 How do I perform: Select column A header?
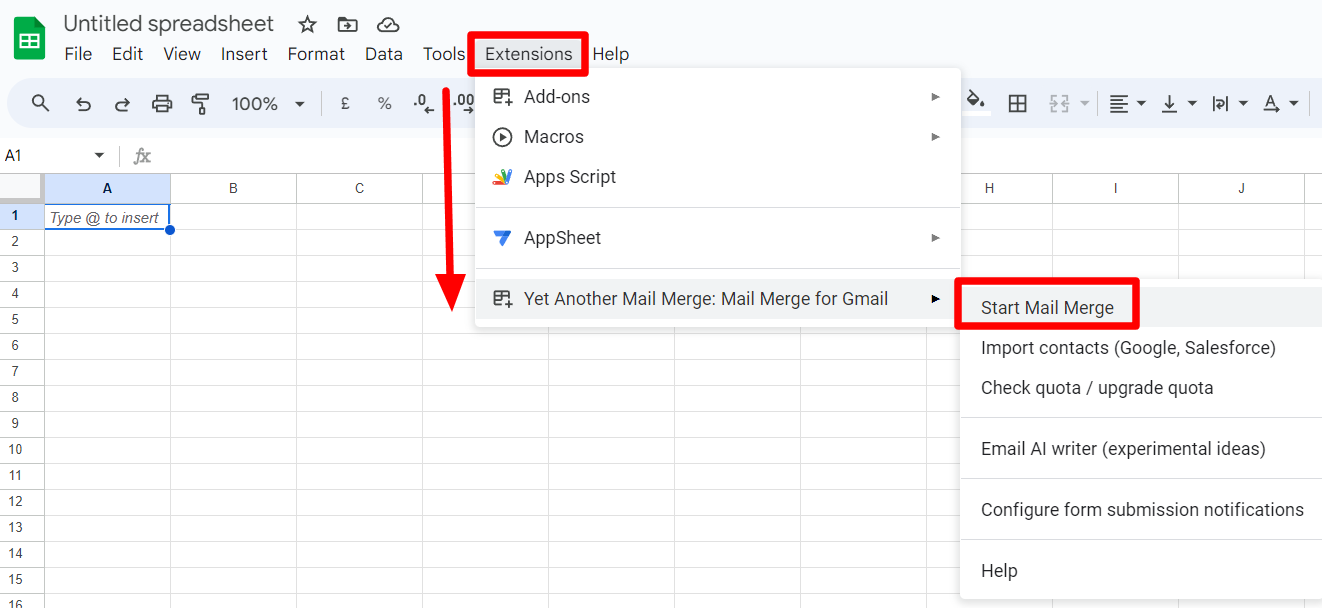(107, 188)
